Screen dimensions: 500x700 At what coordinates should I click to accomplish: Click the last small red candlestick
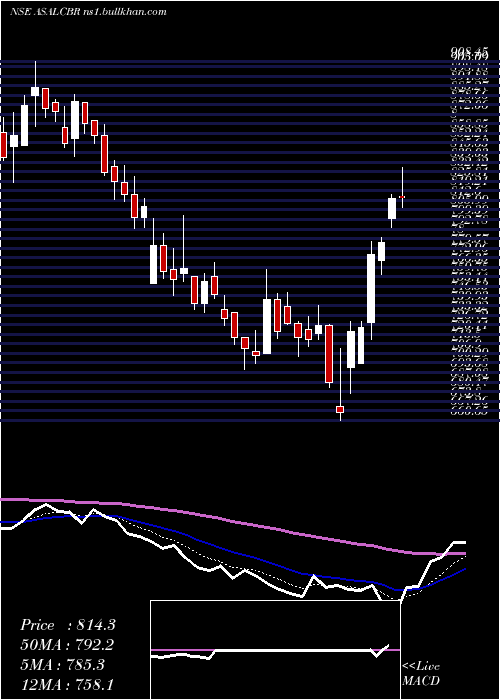[402, 197]
